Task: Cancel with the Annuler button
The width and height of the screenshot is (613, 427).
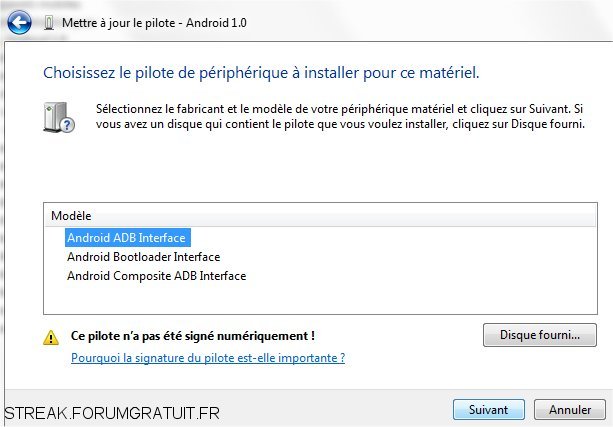Action: [570, 410]
